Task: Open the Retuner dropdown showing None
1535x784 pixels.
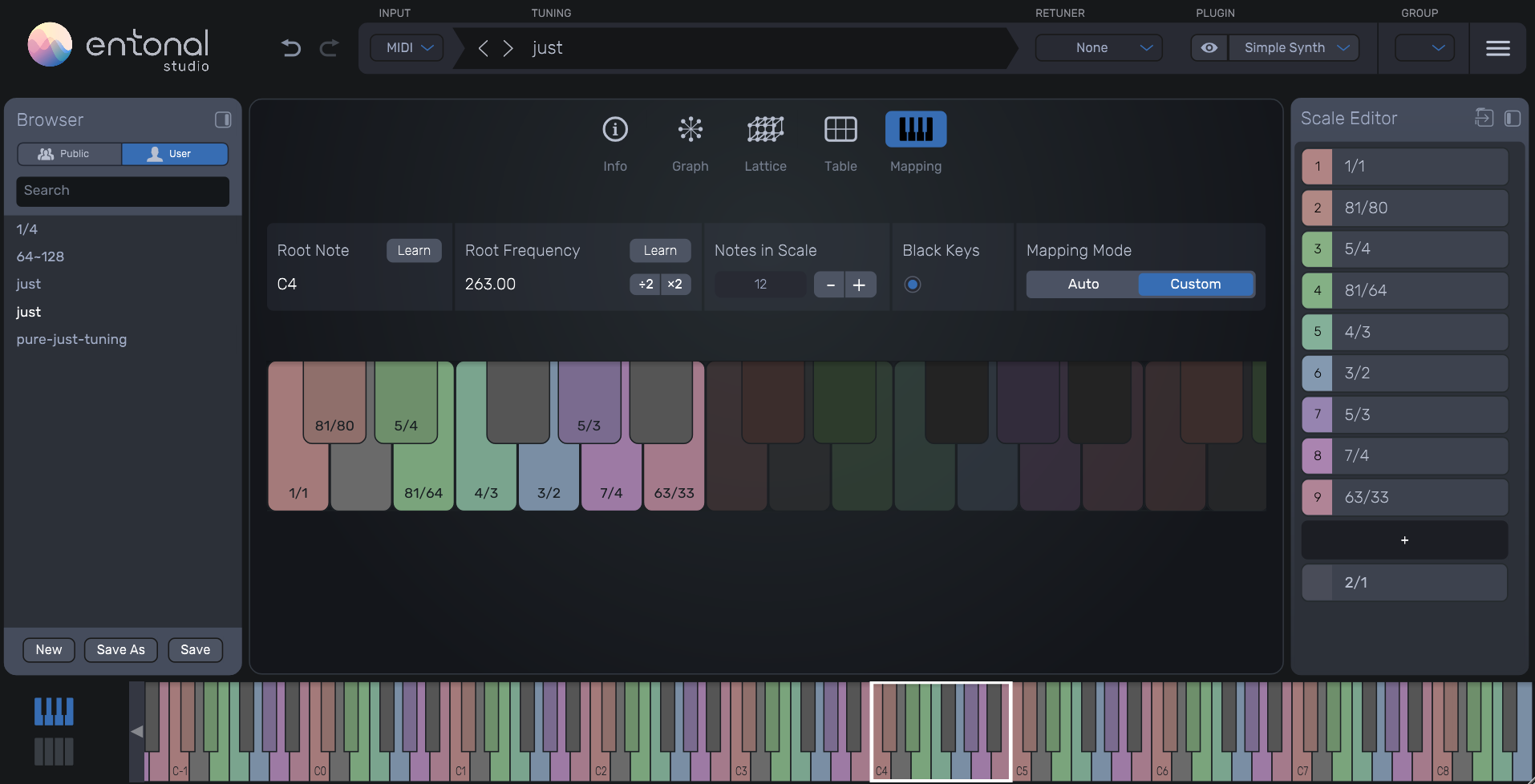Action: pyautogui.click(x=1097, y=47)
